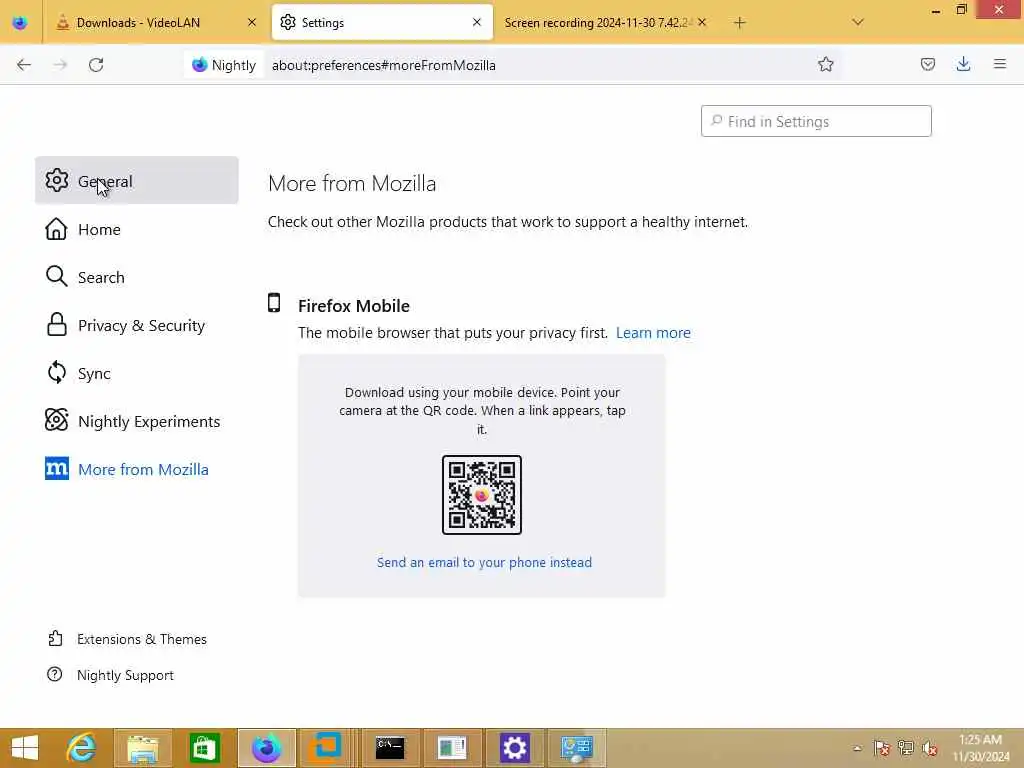Open the Home settings category

point(136,229)
